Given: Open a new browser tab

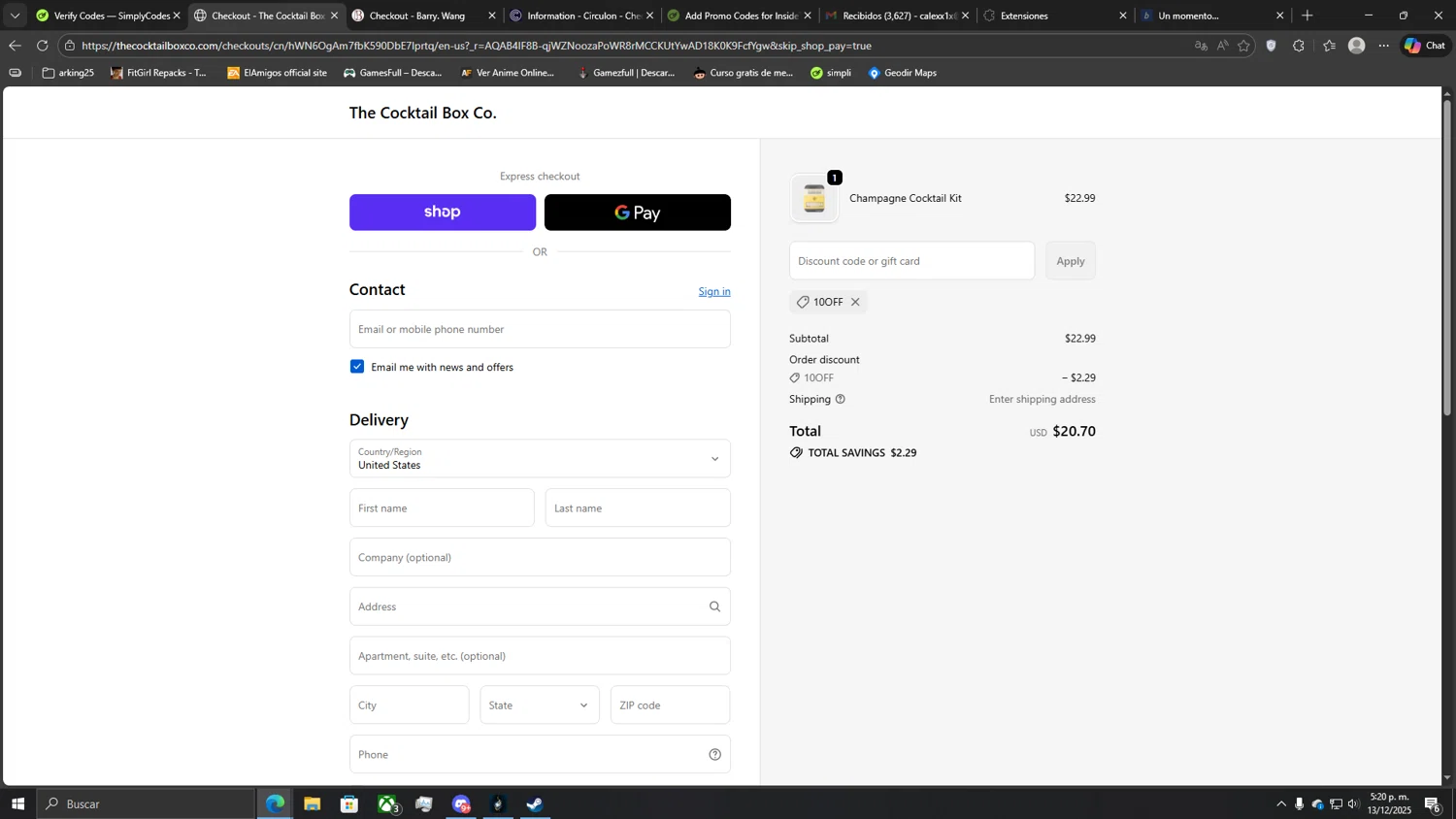Looking at the screenshot, I should pos(1307,16).
